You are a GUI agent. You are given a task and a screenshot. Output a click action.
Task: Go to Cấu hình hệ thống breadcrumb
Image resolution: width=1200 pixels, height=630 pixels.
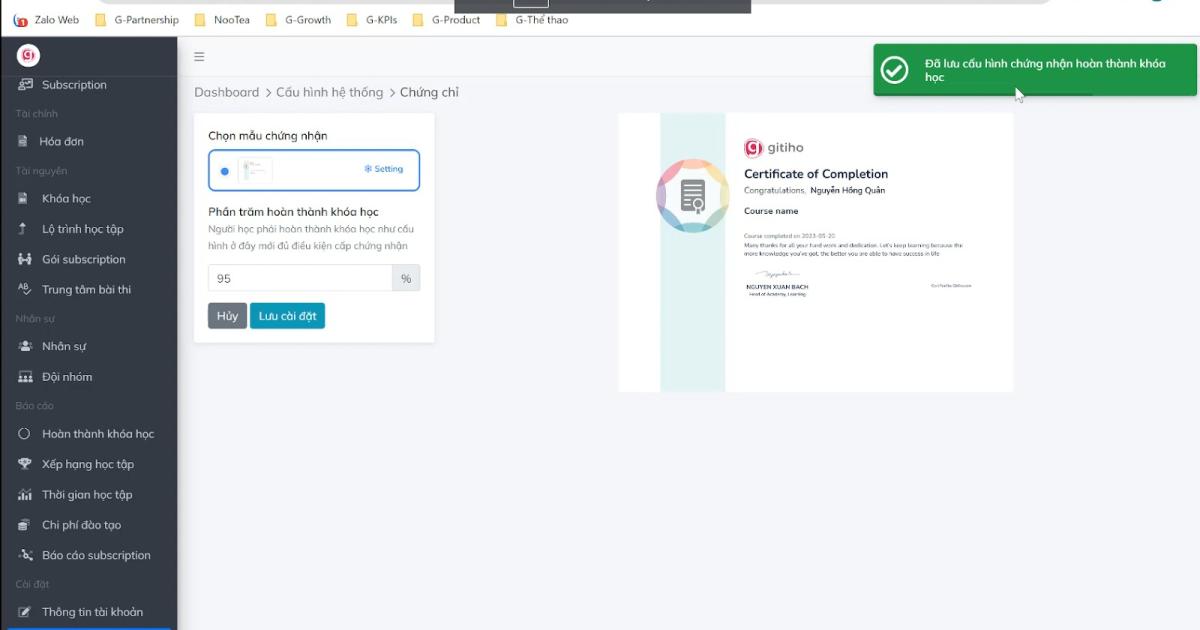click(x=329, y=92)
